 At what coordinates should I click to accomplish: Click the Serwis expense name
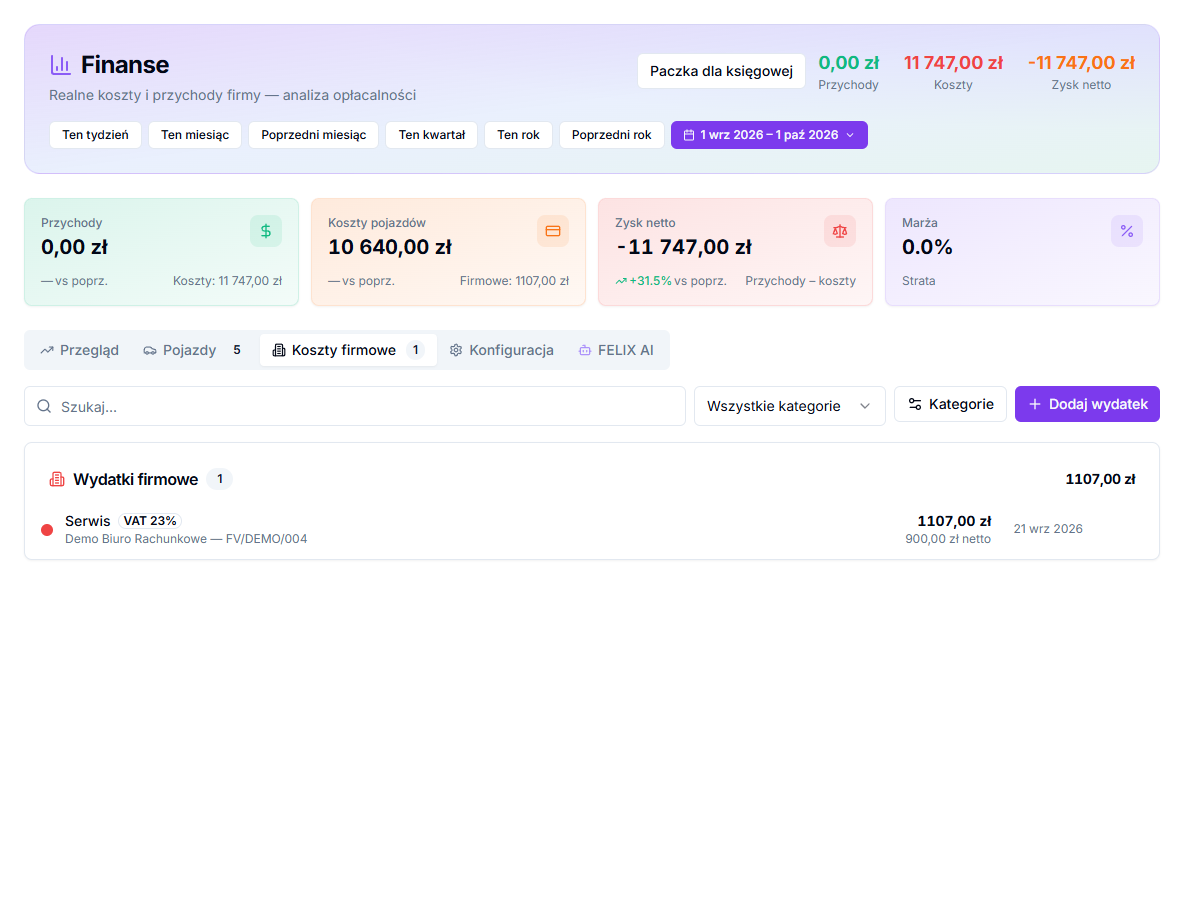88,521
